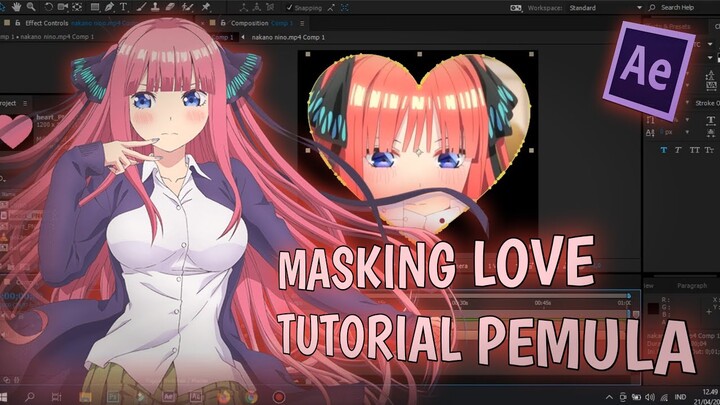Click the horizontal scale T icon
This screenshot has width=720, height=405.
click(710, 120)
